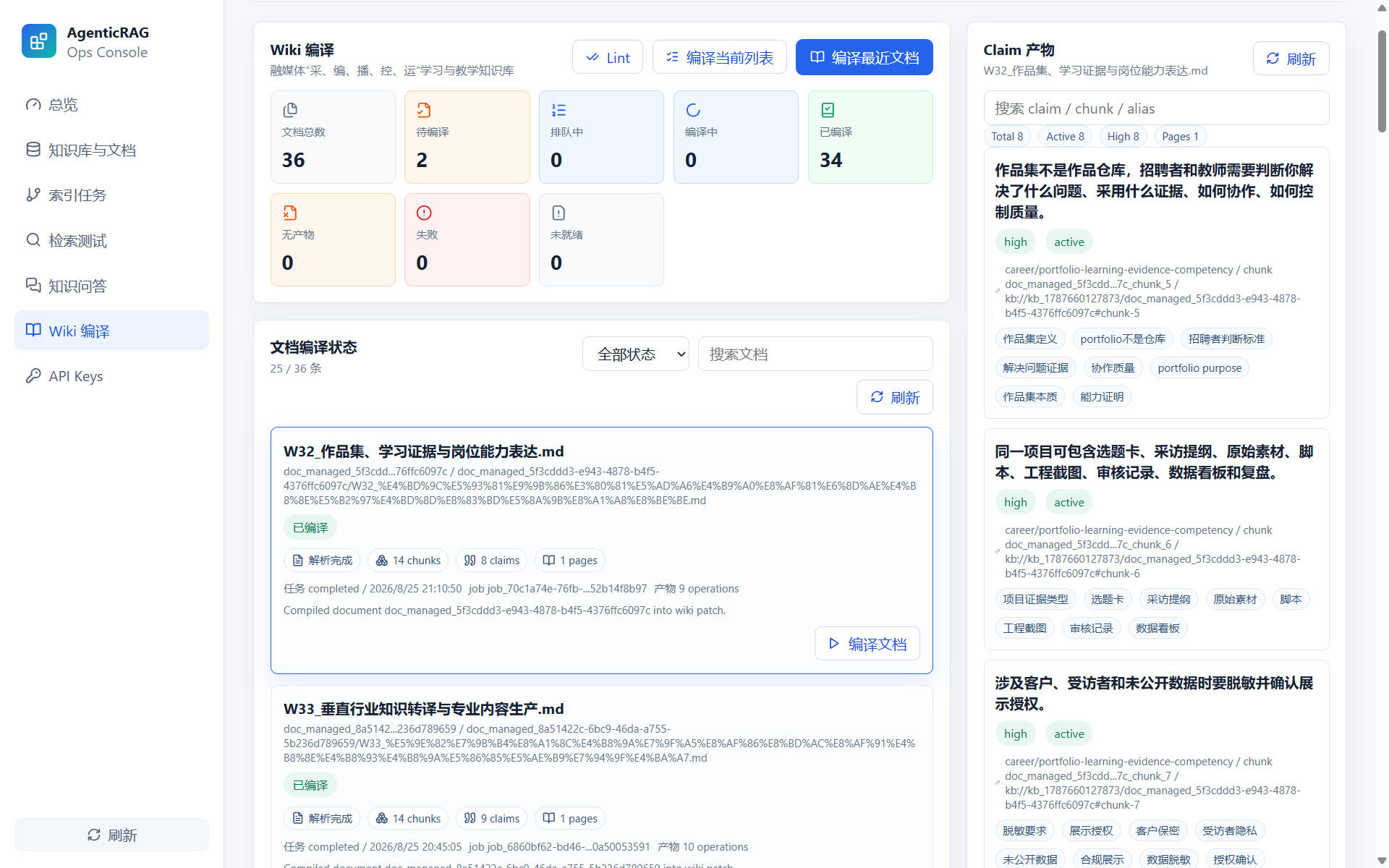Open 知识问答 in sidebar
The width and height of the screenshot is (1389, 868).
click(111, 286)
